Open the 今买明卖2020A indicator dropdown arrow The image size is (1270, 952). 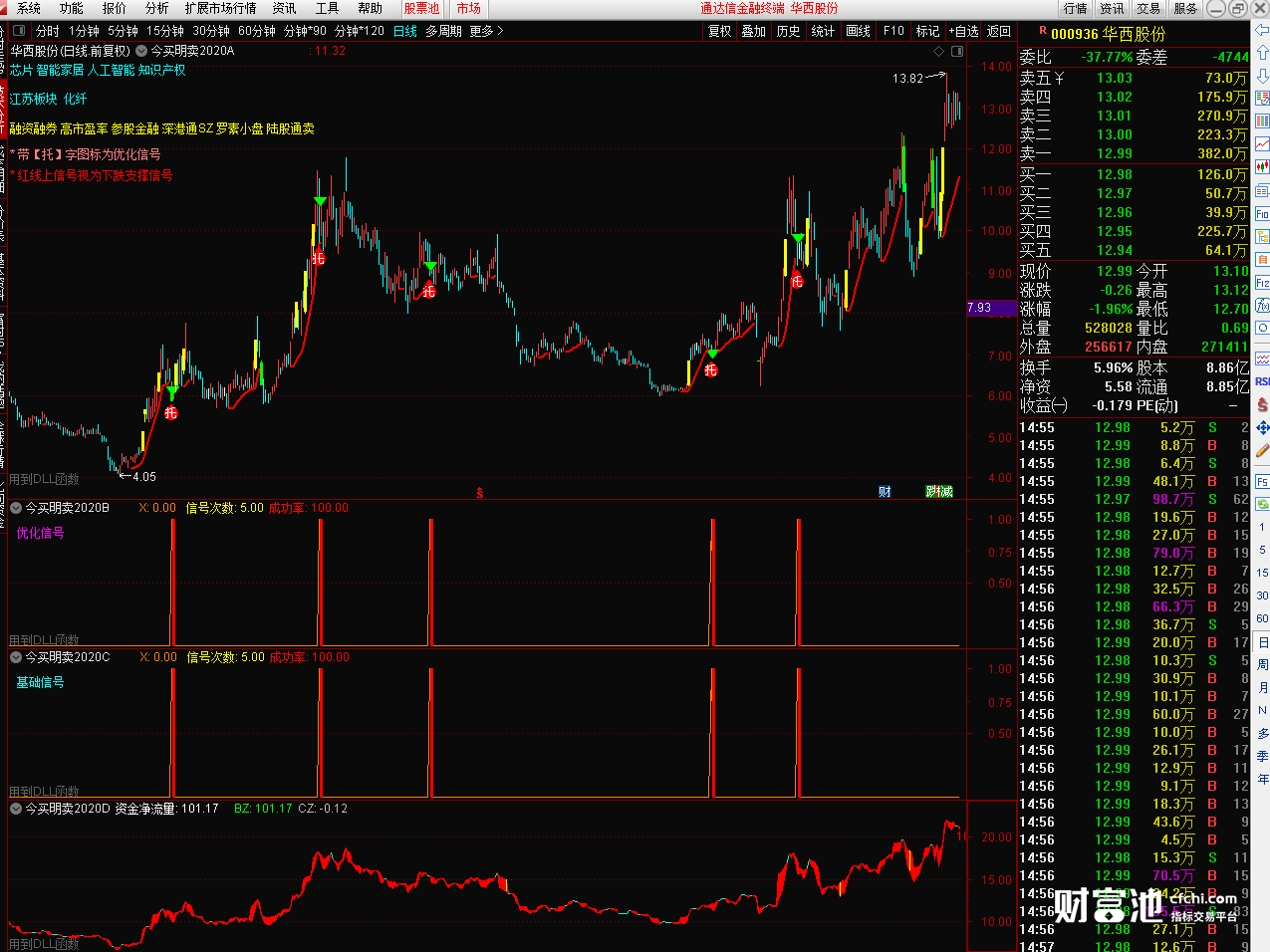[x=141, y=51]
